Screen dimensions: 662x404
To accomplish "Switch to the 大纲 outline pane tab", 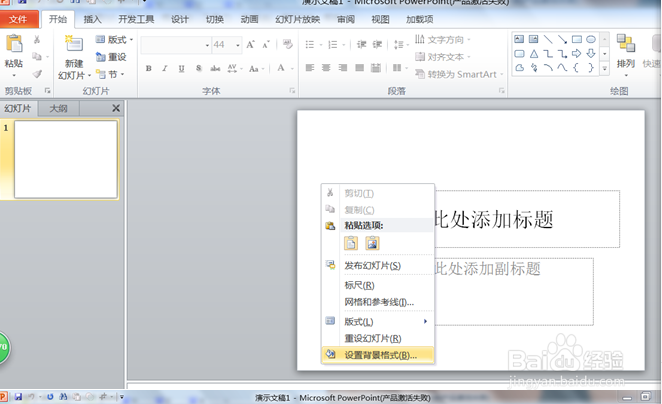I will tap(58, 108).
